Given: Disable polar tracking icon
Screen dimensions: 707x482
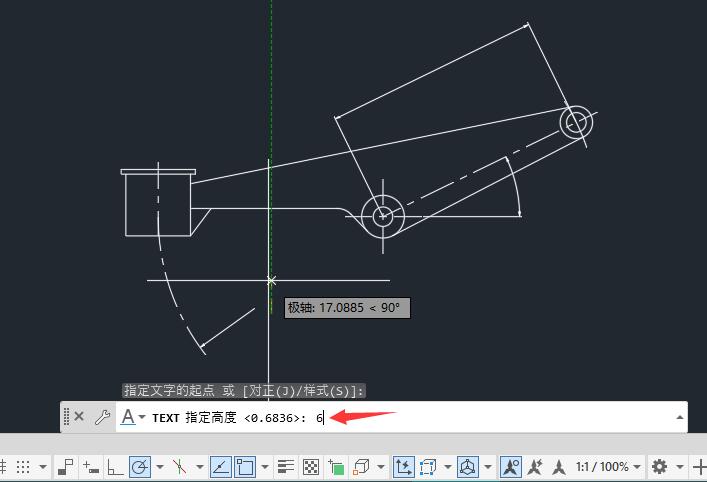Looking at the screenshot, I should (140, 467).
